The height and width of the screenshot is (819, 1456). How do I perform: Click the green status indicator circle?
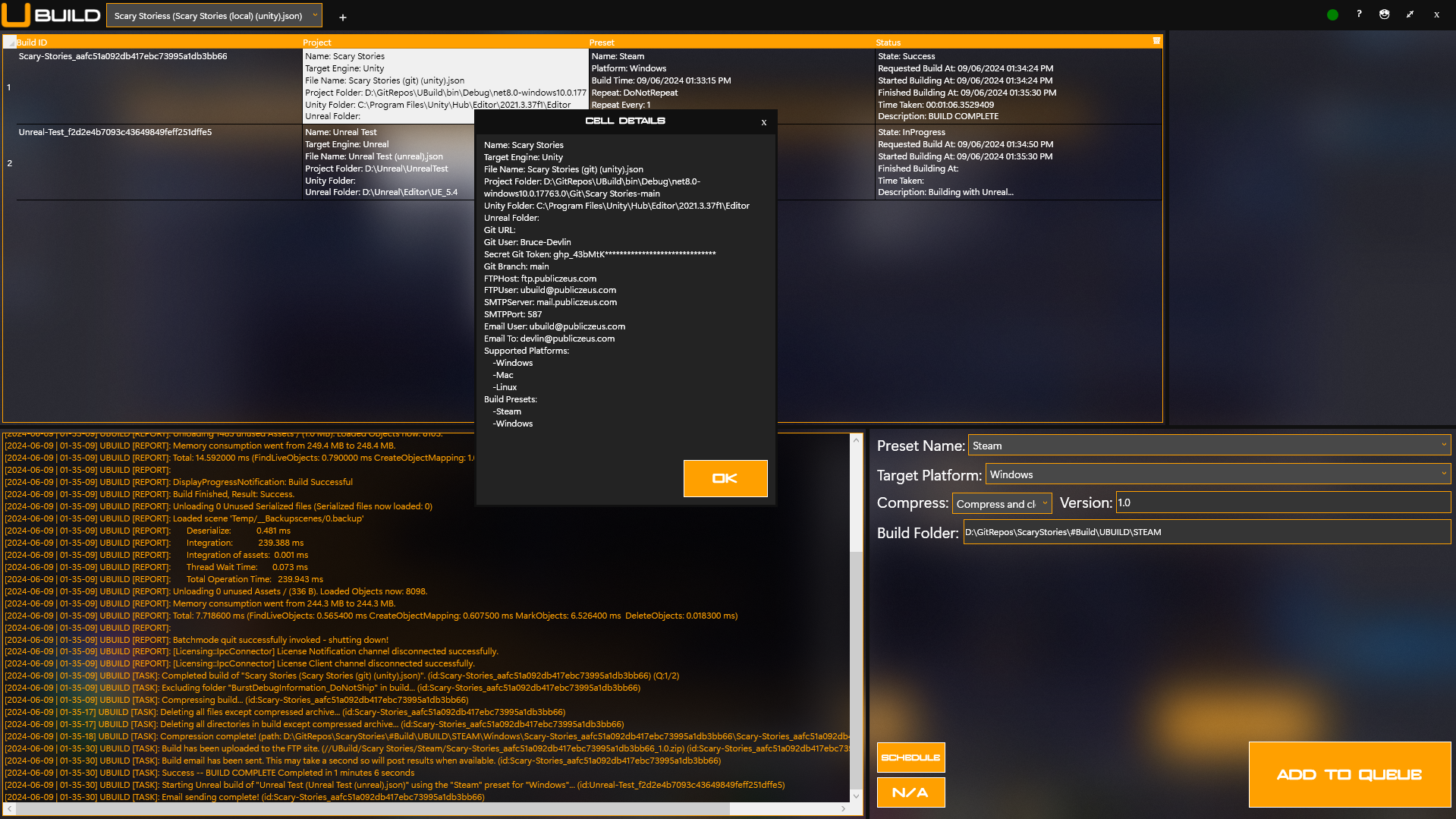pyautogui.click(x=1332, y=14)
